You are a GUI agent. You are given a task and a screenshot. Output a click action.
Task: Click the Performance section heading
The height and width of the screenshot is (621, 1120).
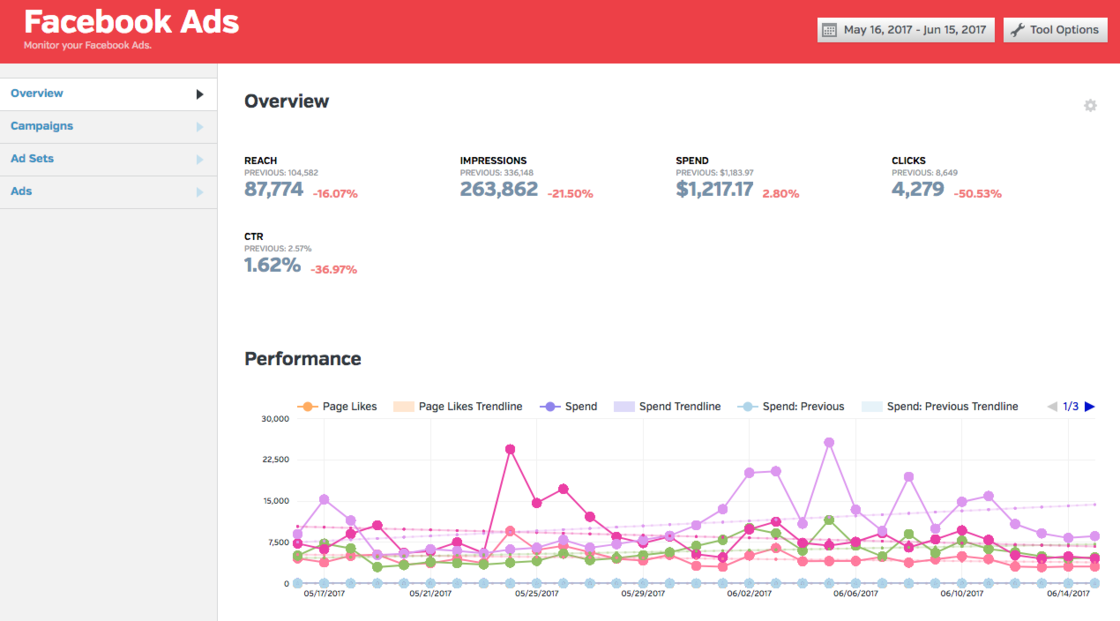click(303, 359)
